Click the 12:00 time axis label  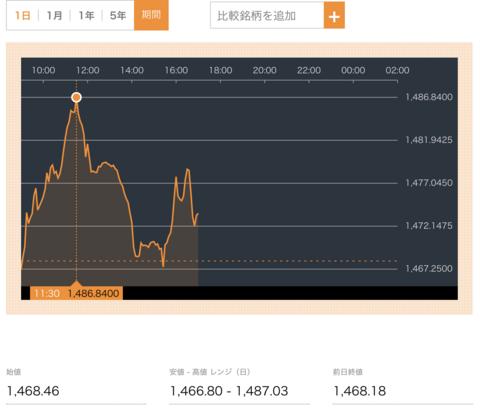click(x=88, y=70)
